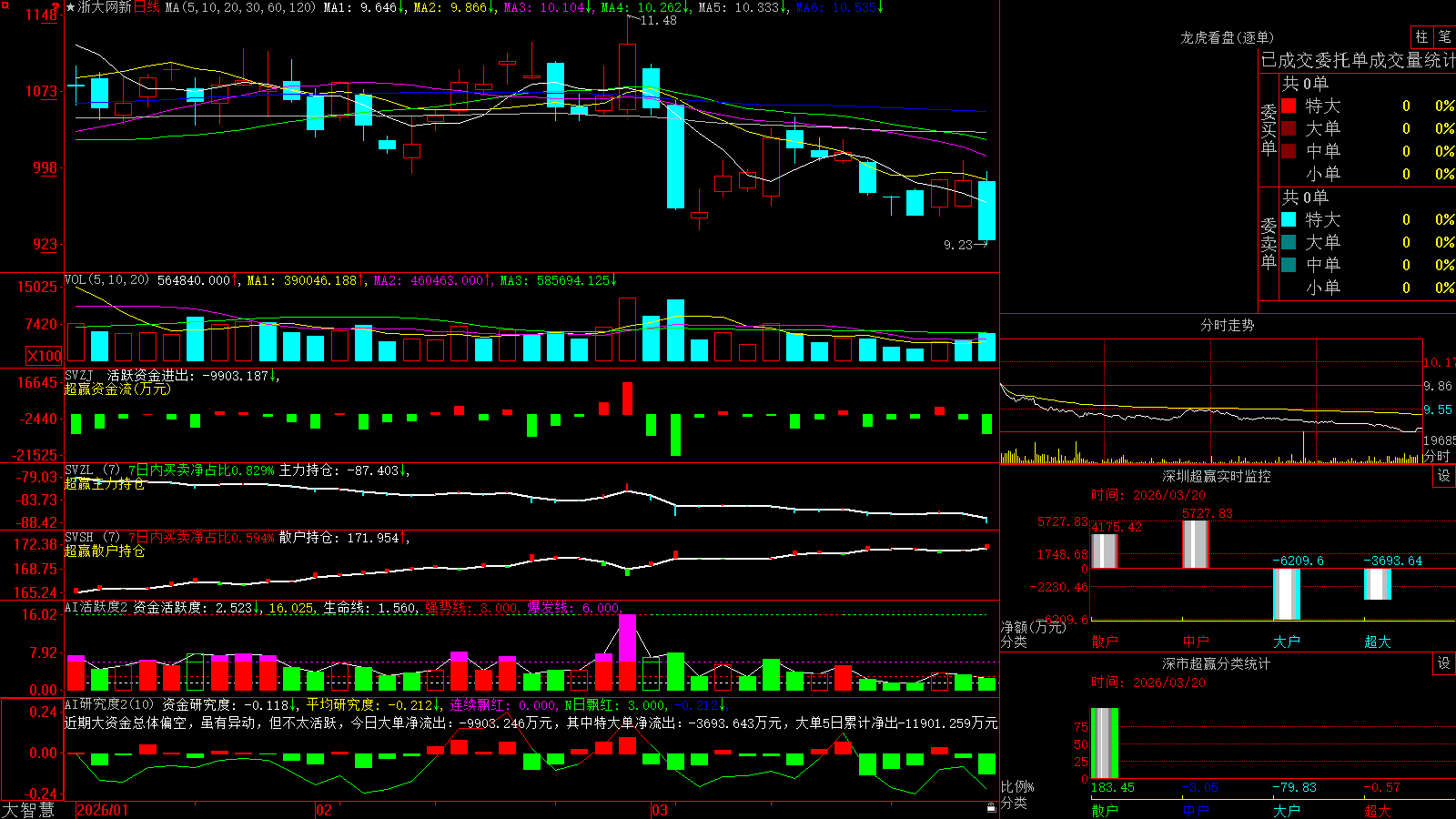The image size is (1456, 819).
Task: Click the lock icon below the chart
Action: coord(991,807)
